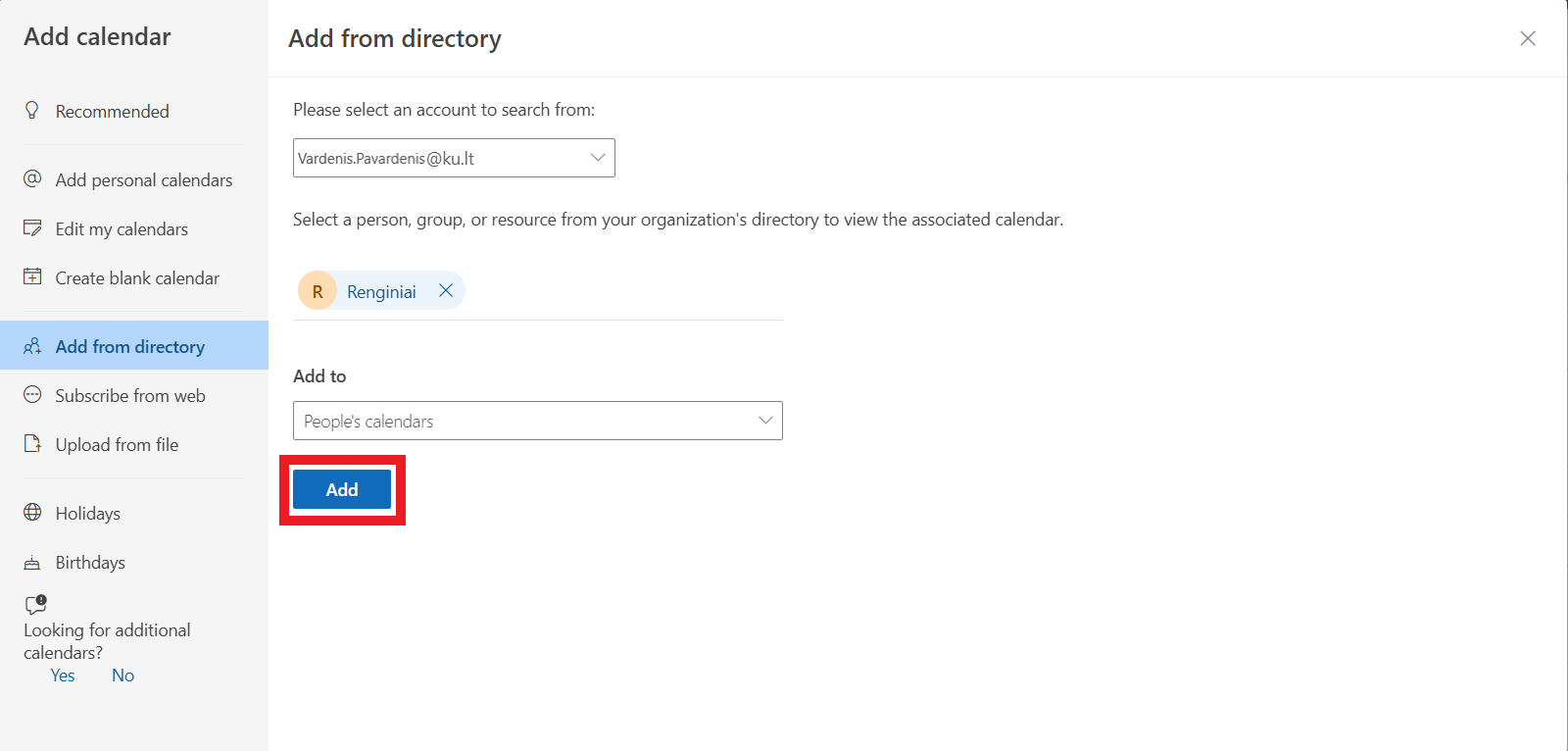The image size is (1568, 751).
Task: Remove the Renginiai selection chip
Action: pos(446,290)
